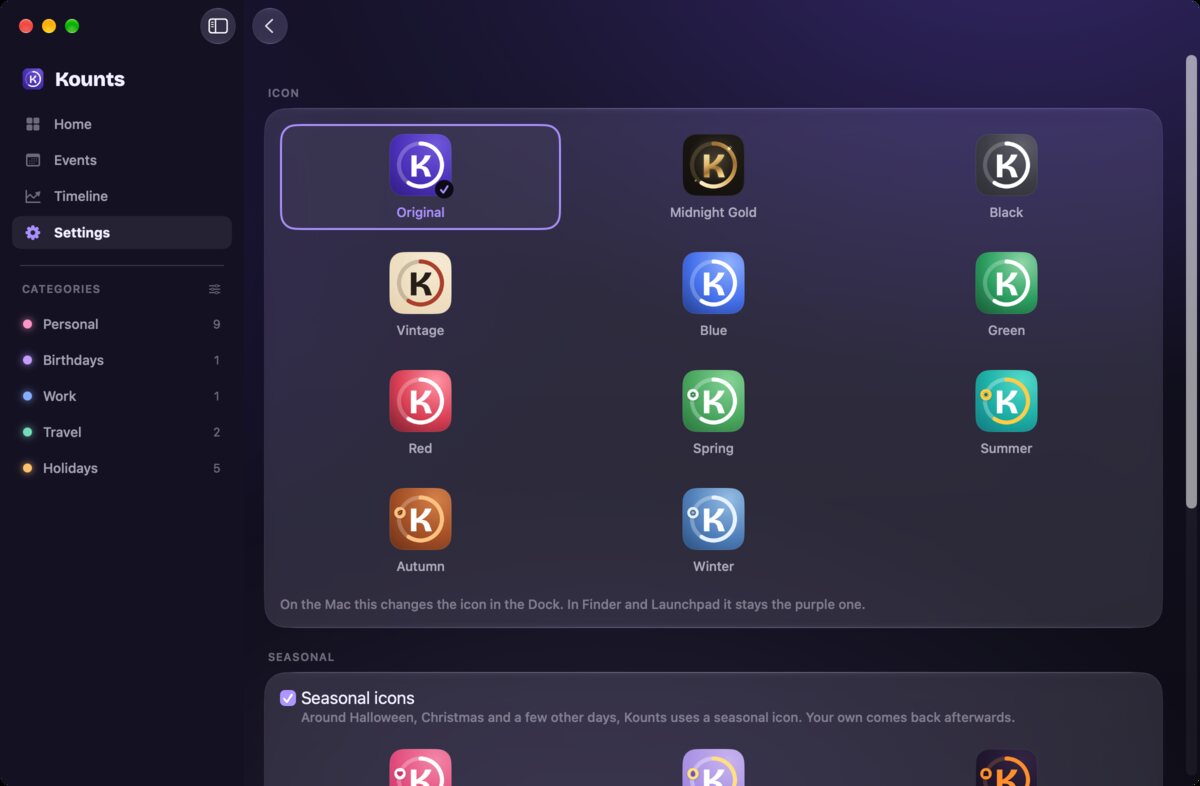Screen dimensions: 1200x786
Task: Show the Travel category
Action: [x=122, y=432]
